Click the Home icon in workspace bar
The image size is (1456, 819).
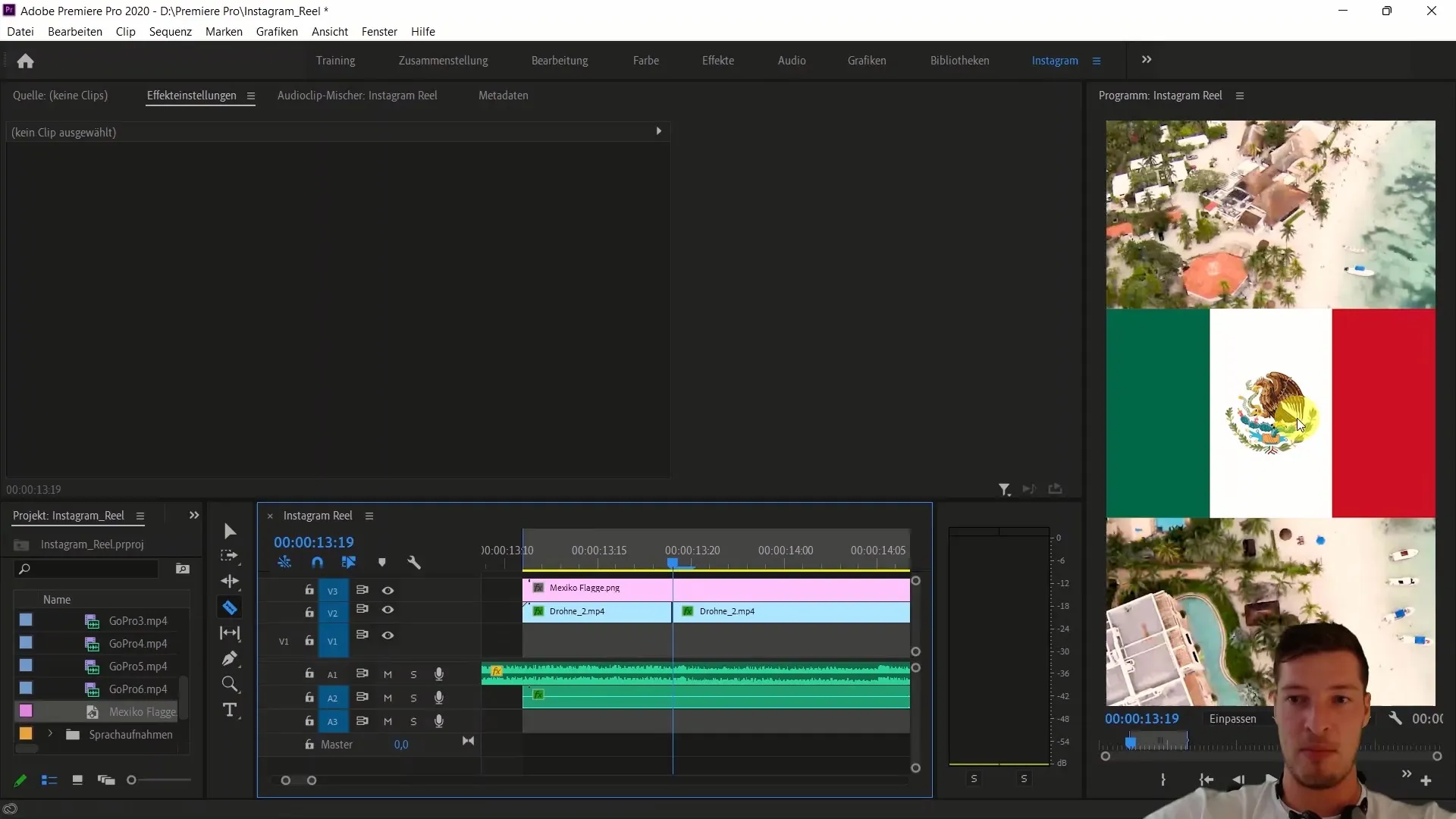tap(25, 61)
